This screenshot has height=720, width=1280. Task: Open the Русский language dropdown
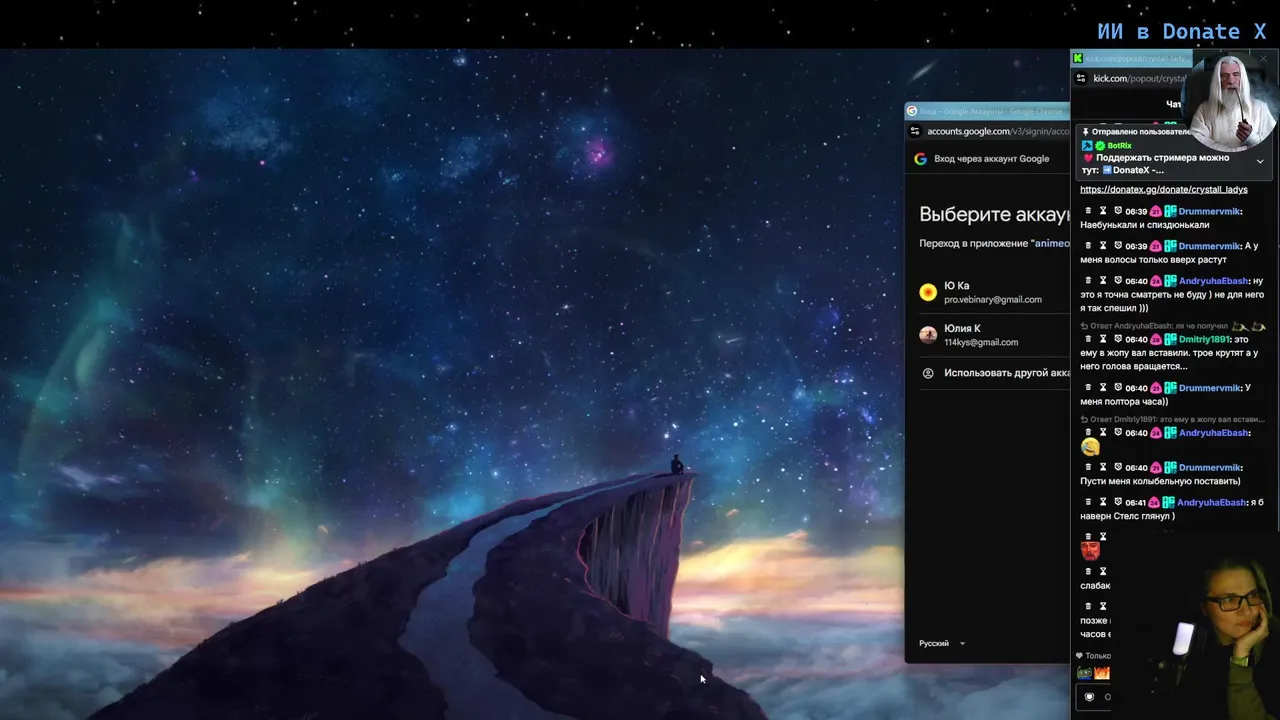[x=942, y=643]
